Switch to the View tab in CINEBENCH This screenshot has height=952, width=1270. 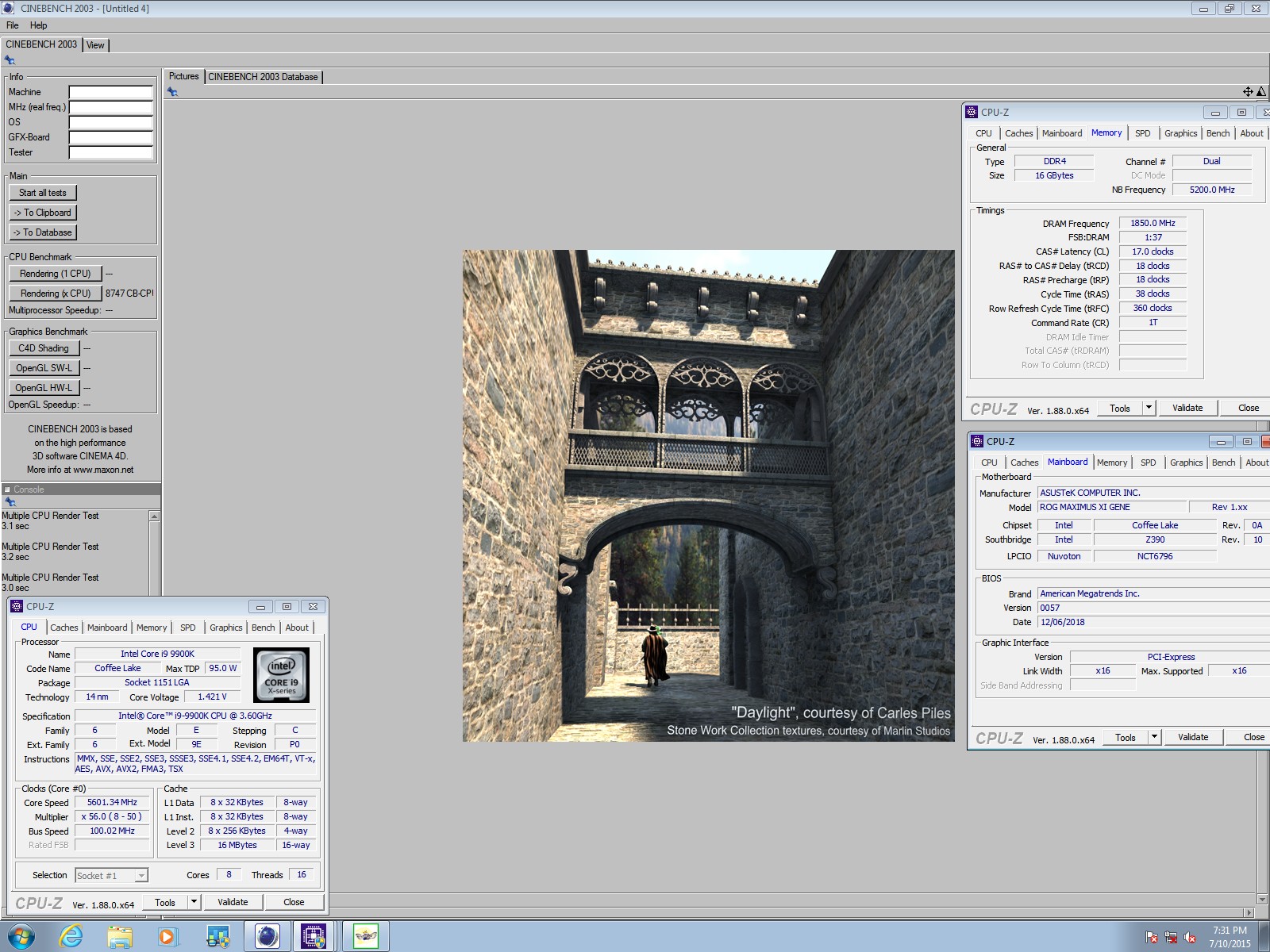[x=95, y=45]
